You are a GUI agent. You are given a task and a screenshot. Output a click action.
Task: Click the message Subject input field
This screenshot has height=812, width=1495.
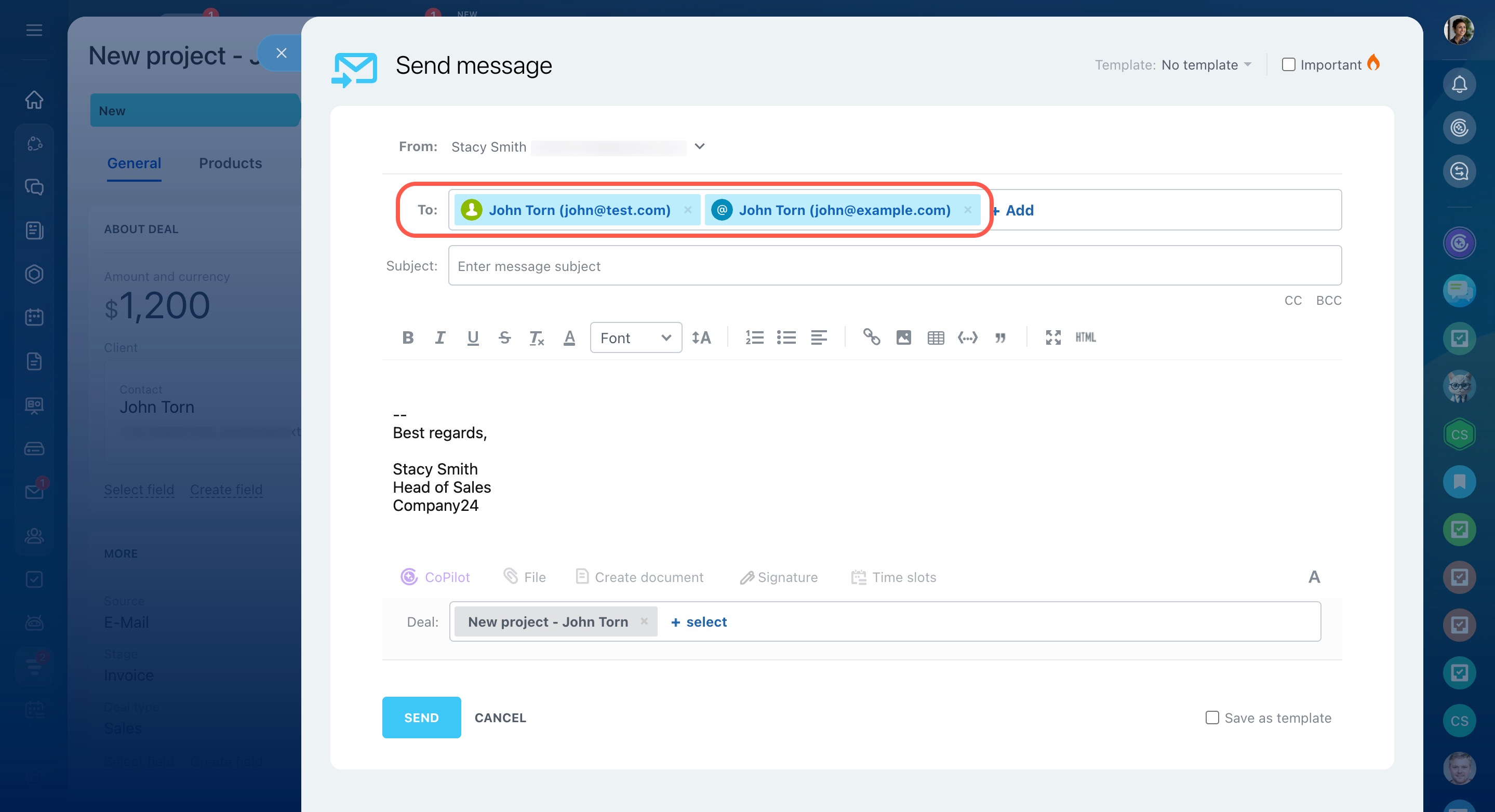(x=895, y=266)
